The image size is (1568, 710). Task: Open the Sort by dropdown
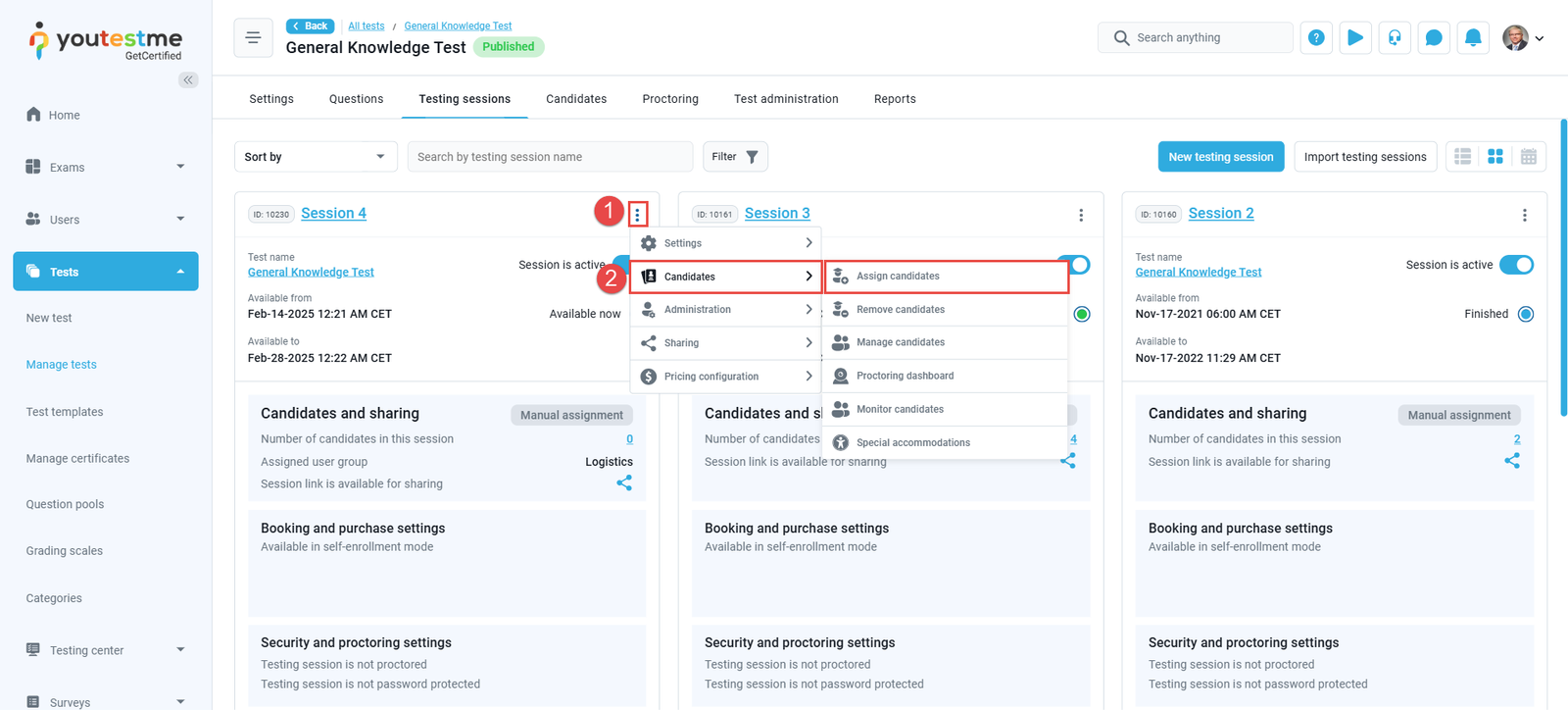click(x=315, y=157)
